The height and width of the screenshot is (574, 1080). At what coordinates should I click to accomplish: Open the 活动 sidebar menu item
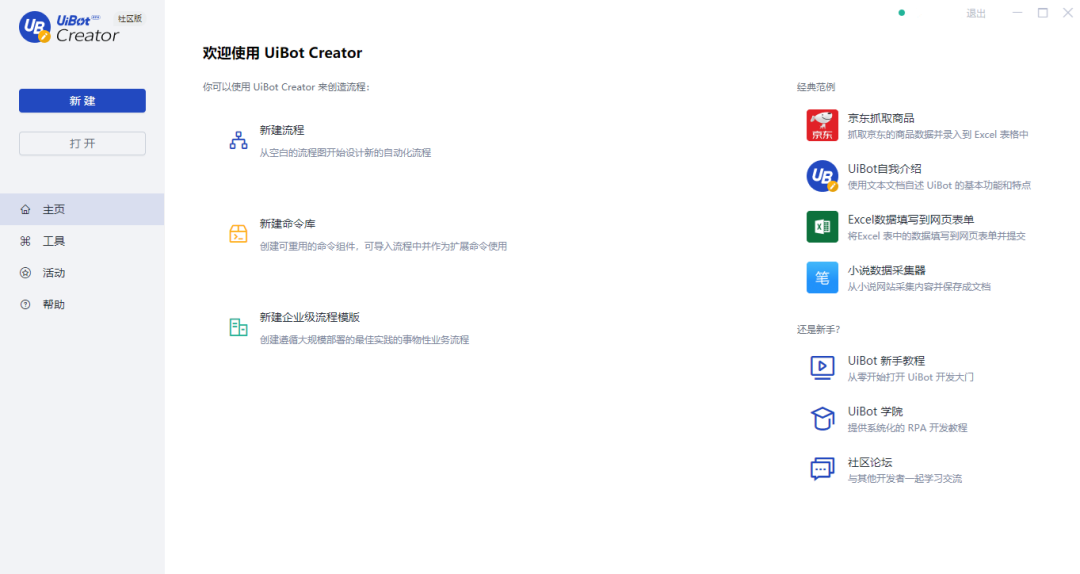[82, 273]
